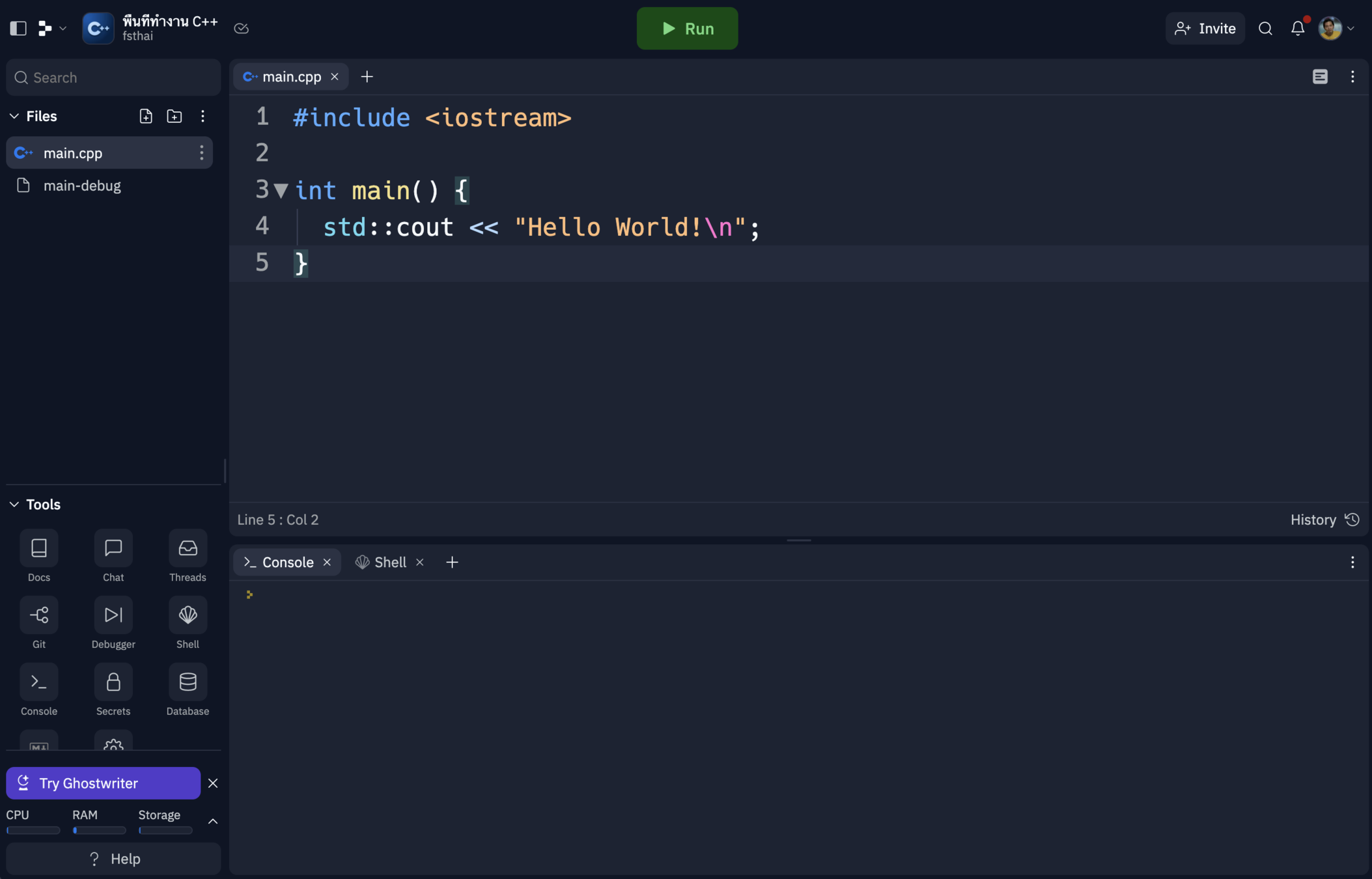Collapse the resource usage chevron
The width and height of the screenshot is (1372, 879).
click(213, 822)
